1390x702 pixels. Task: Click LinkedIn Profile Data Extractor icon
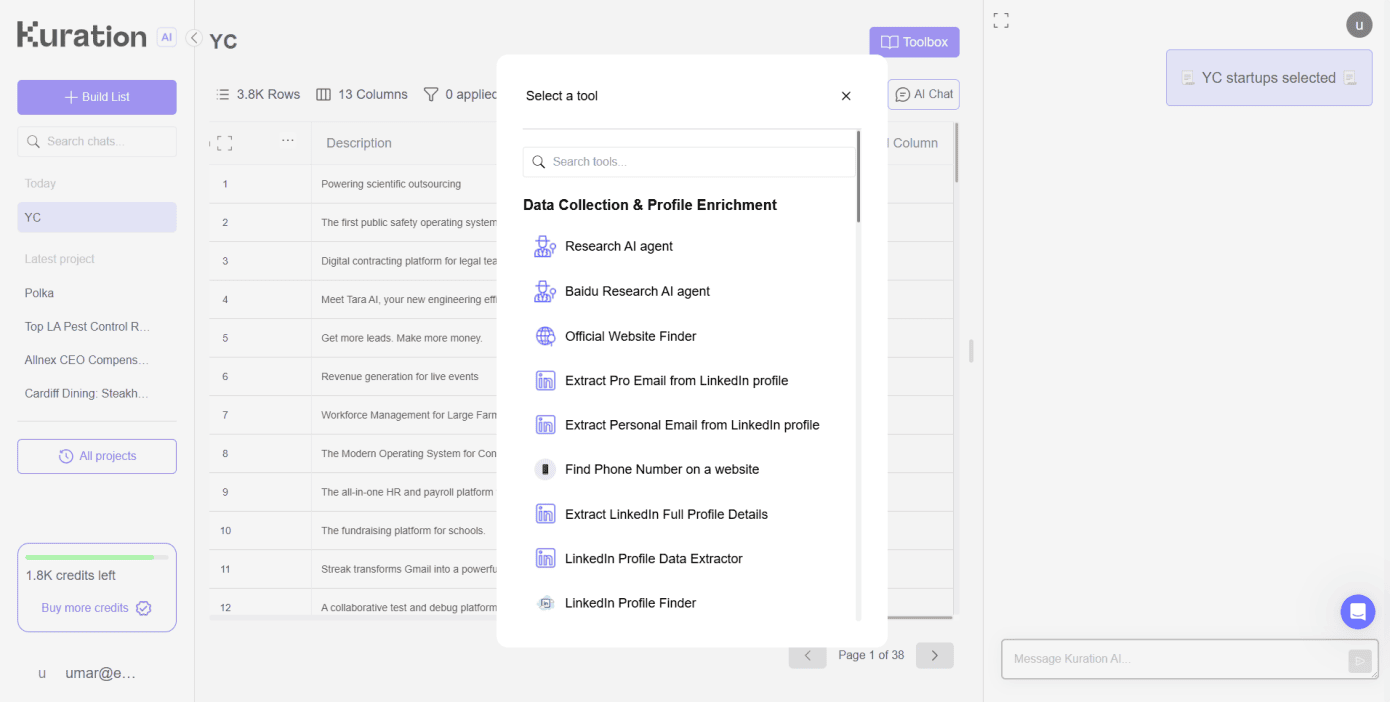545,558
